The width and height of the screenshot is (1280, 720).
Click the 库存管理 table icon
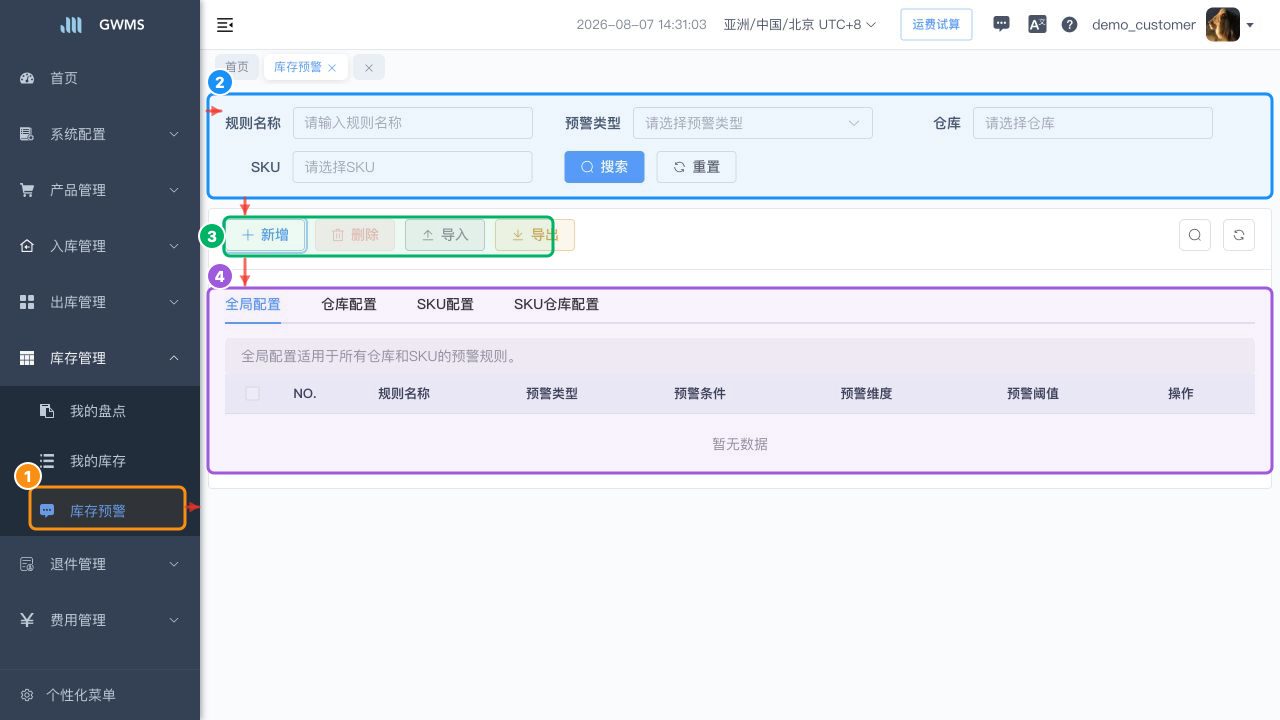tap(27, 358)
